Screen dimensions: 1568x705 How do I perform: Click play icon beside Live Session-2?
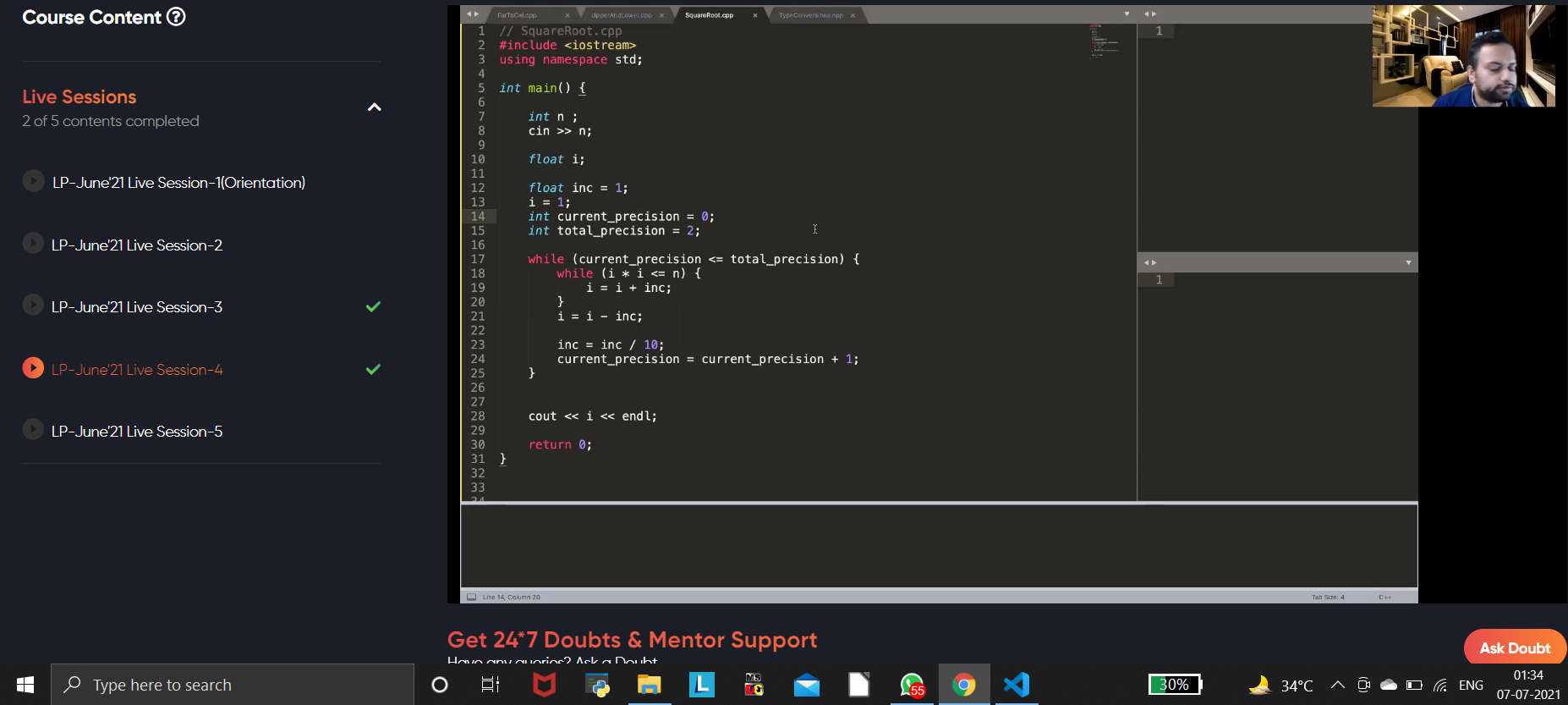33,244
